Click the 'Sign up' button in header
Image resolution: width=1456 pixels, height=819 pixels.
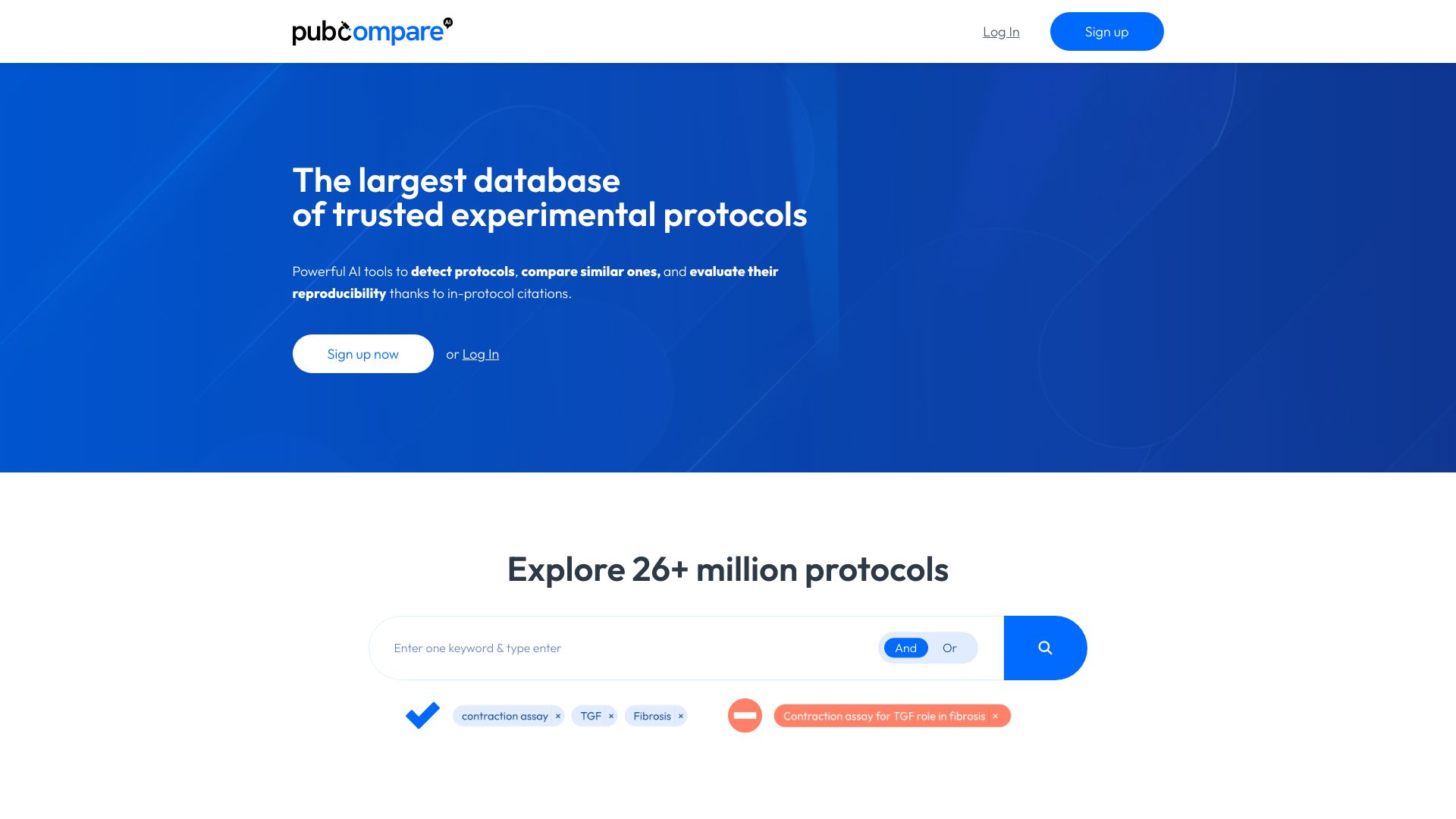[1107, 31]
